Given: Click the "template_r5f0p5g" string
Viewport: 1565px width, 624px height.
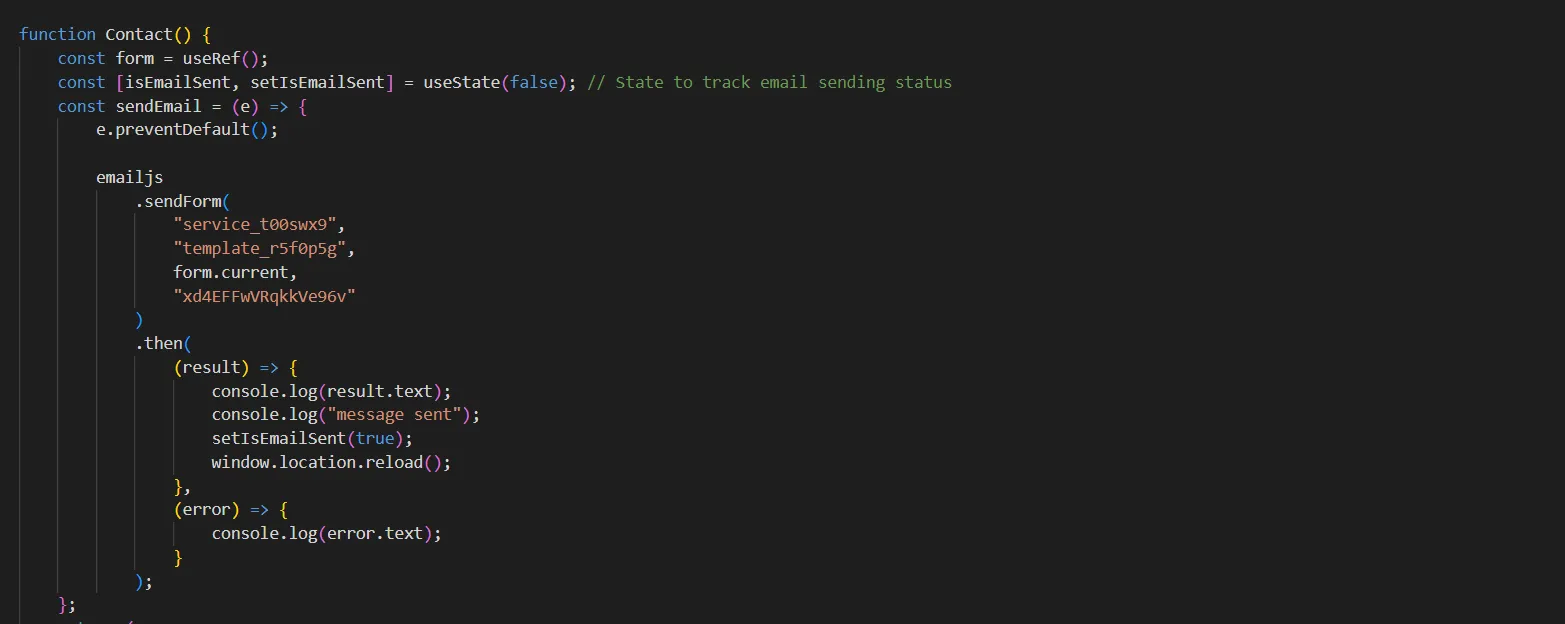Looking at the screenshot, I should pos(264,249).
